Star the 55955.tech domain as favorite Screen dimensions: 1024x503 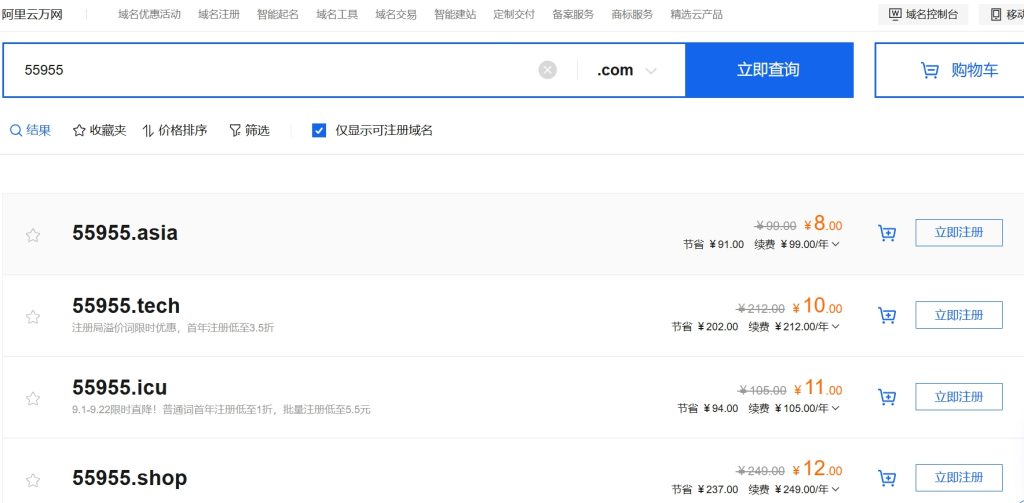pos(33,317)
